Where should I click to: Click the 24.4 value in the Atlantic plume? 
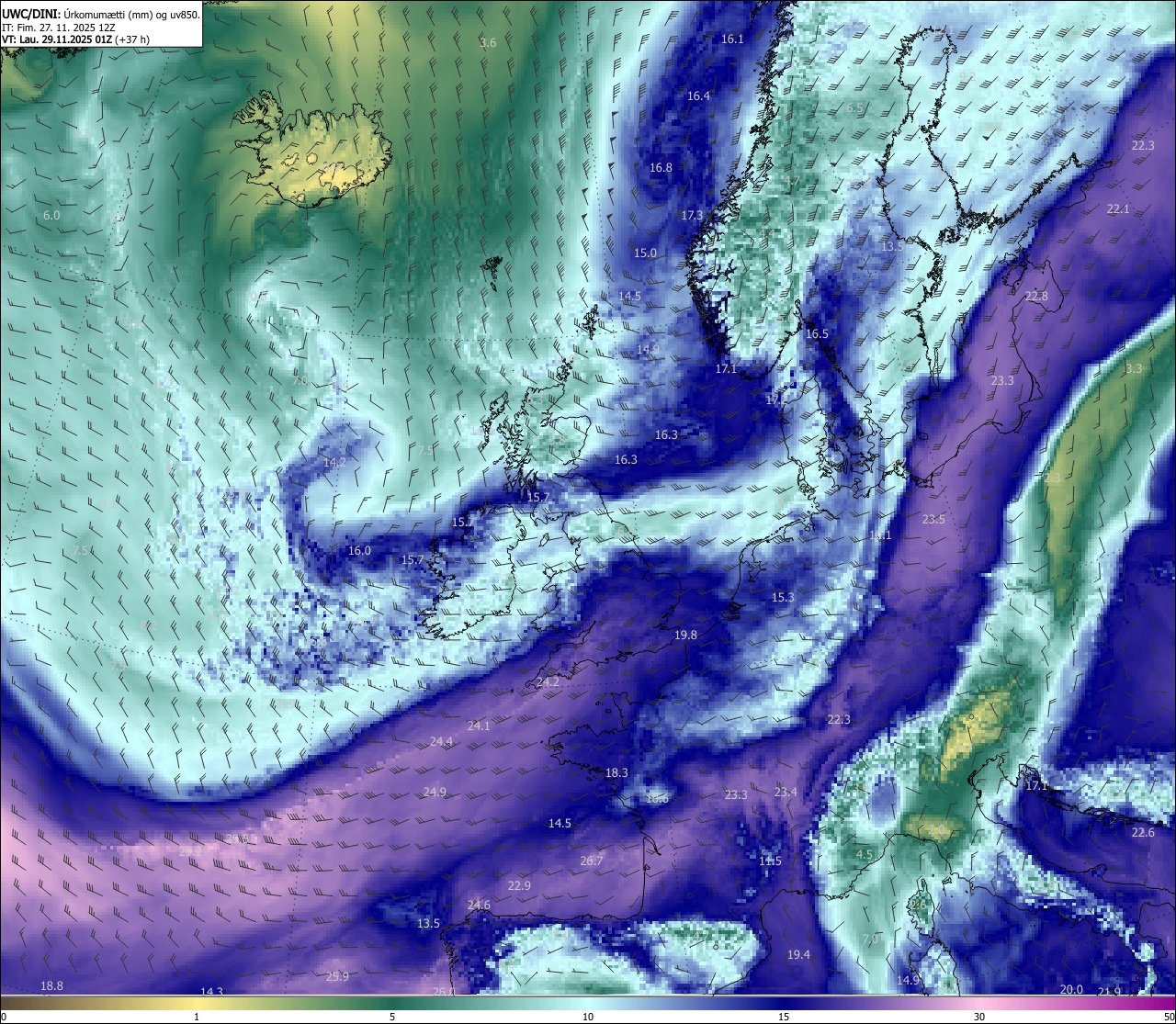point(441,742)
